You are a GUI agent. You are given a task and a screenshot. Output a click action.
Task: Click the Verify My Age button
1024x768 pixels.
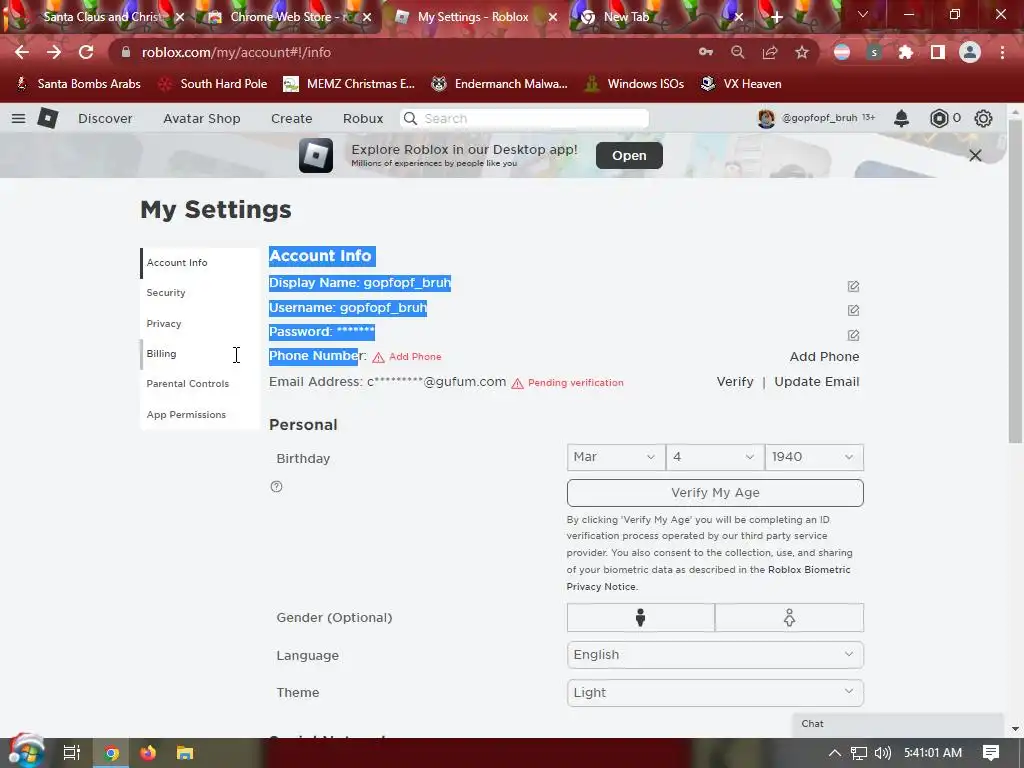(715, 493)
